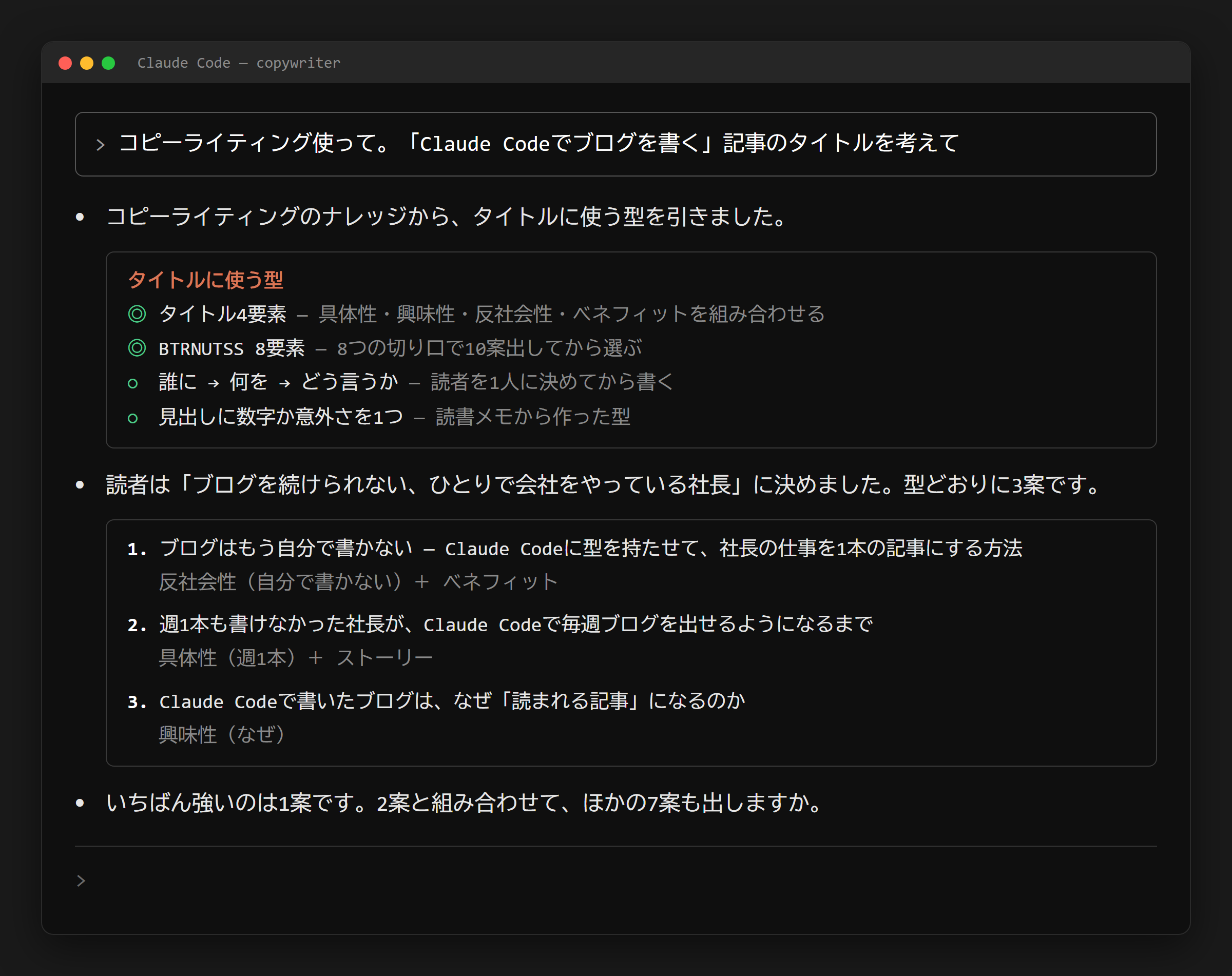
Task: Click the yellow minimize window button
Action: coord(87,63)
